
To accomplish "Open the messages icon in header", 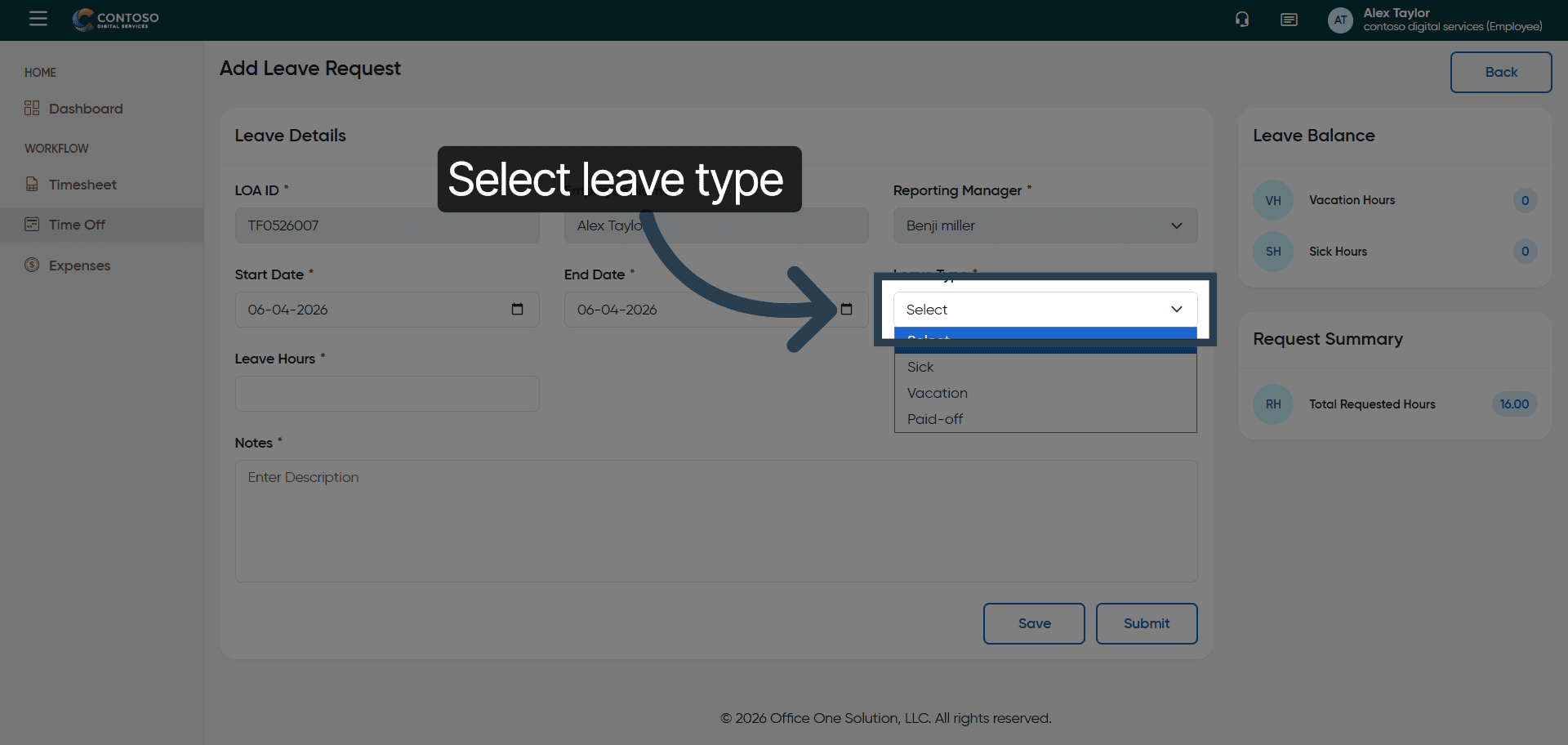I will (1289, 20).
